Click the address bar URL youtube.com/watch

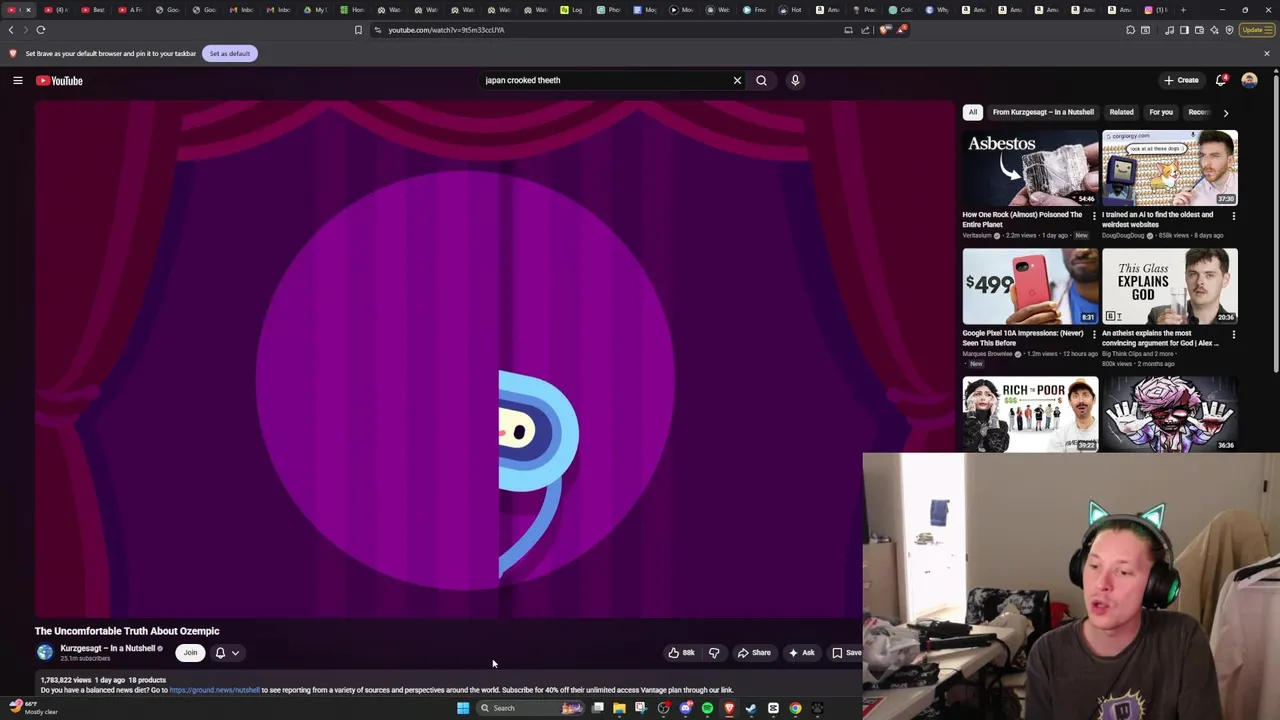[x=446, y=30]
